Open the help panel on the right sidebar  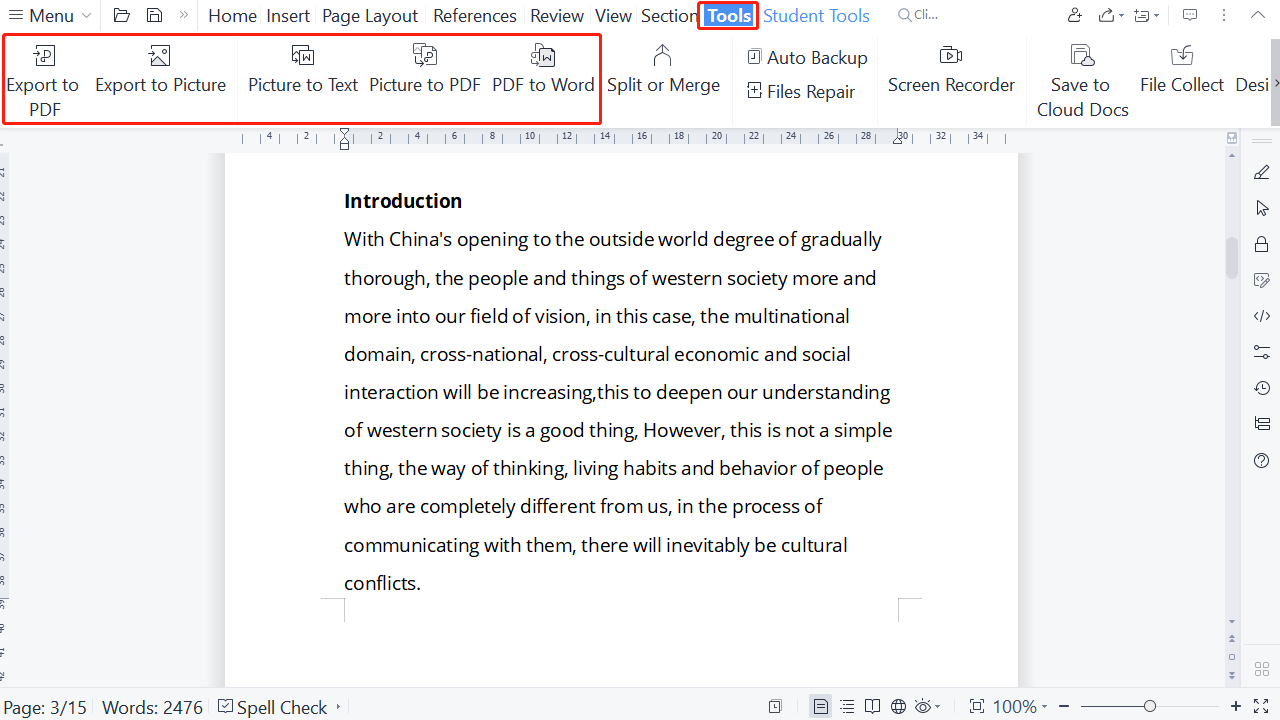[1261, 460]
